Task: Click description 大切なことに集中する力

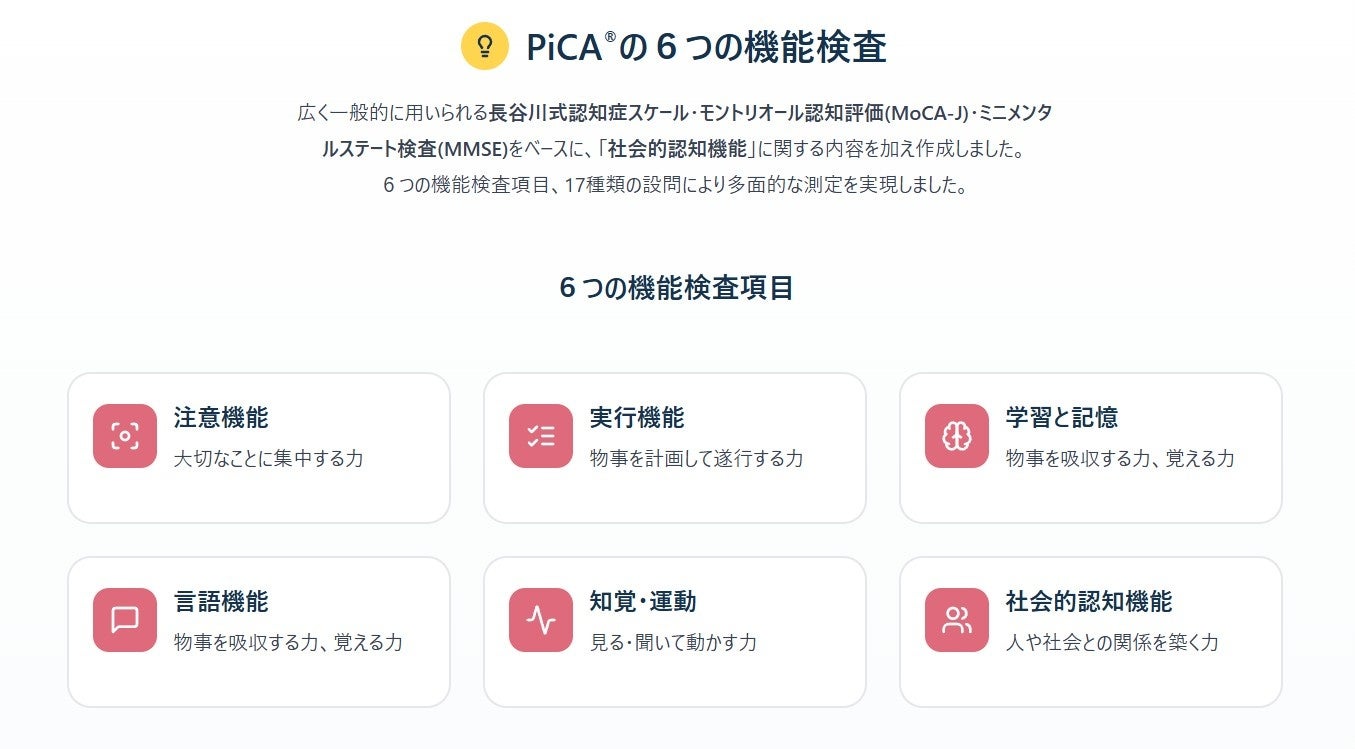Action: point(268,459)
